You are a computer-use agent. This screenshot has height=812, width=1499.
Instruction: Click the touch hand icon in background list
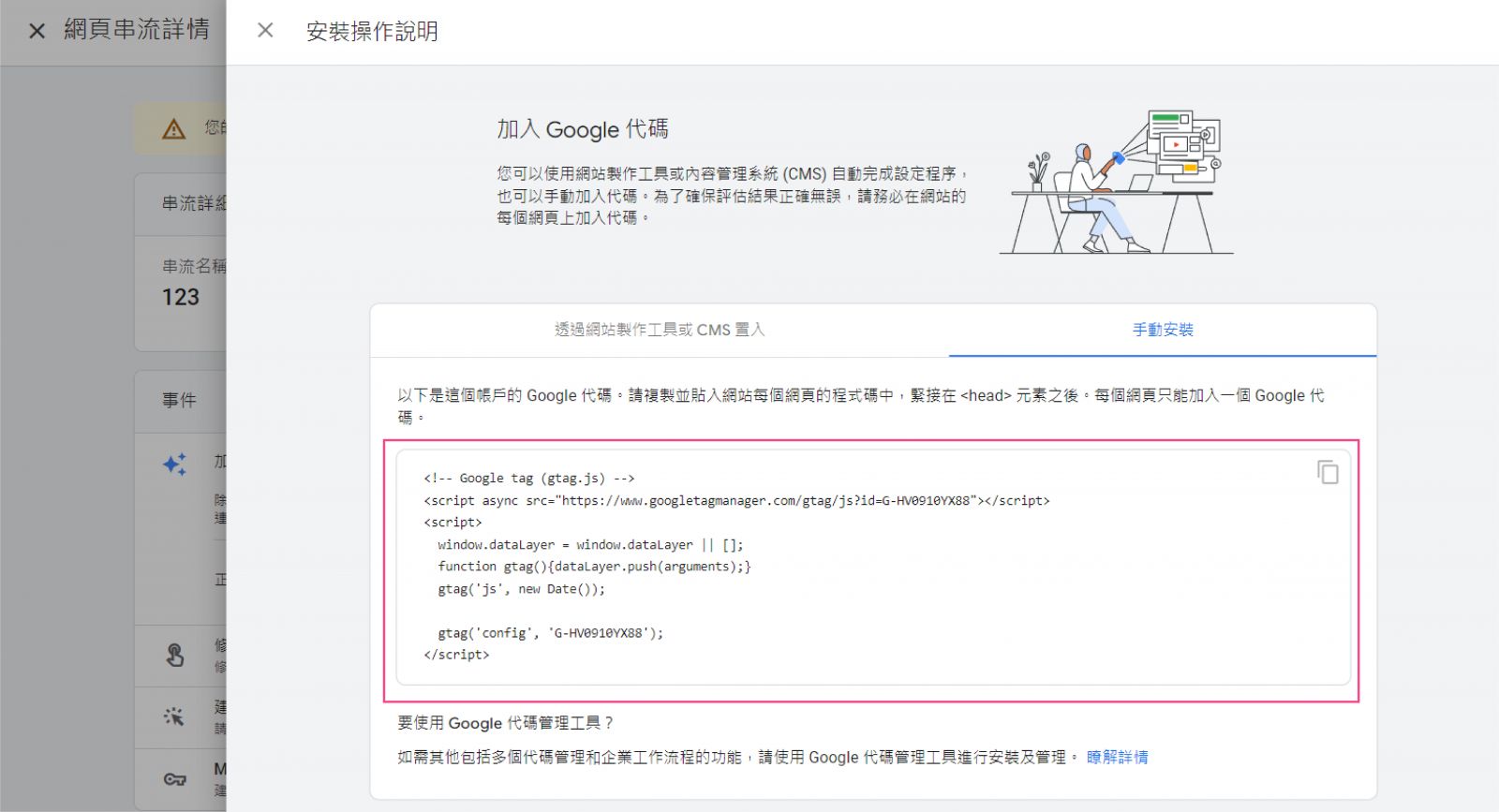175,655
